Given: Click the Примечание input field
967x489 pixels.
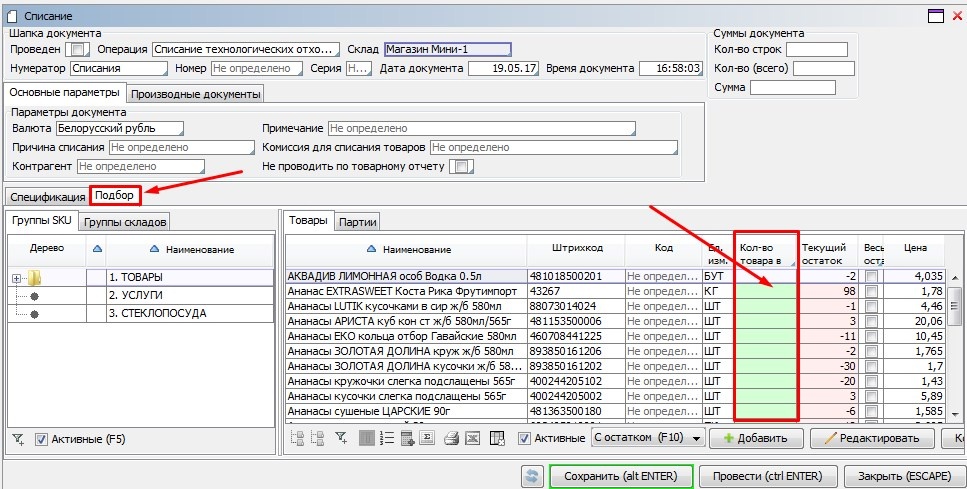Looking at the screenshot, I should pos(482,129).
